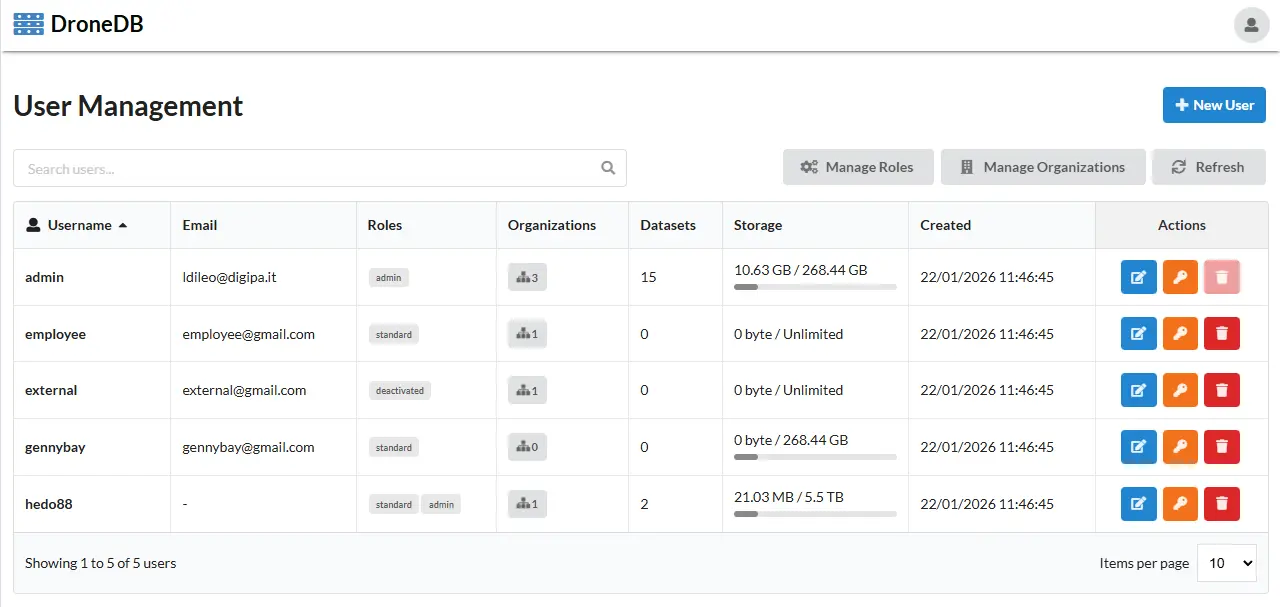
Task: Click the Email column header
Action: coord(200,225)
